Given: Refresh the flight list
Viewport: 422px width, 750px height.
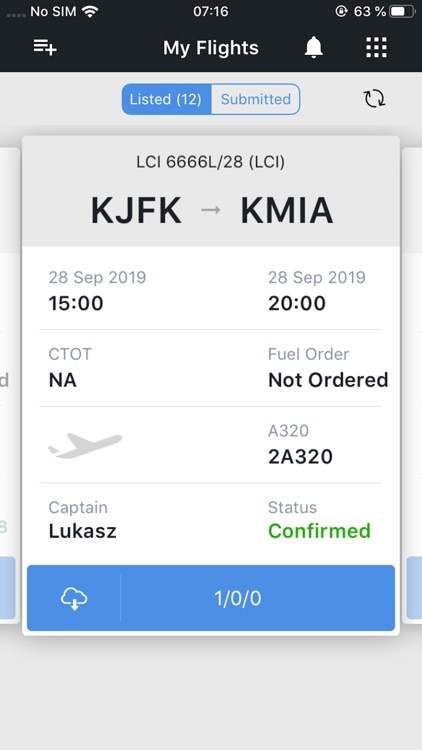Looking at the screenshot, I should tap(375, 99).
